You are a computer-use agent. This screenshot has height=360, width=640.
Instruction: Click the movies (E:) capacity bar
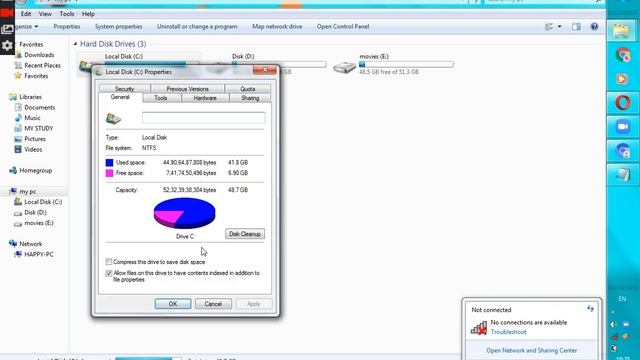[406, 64]
